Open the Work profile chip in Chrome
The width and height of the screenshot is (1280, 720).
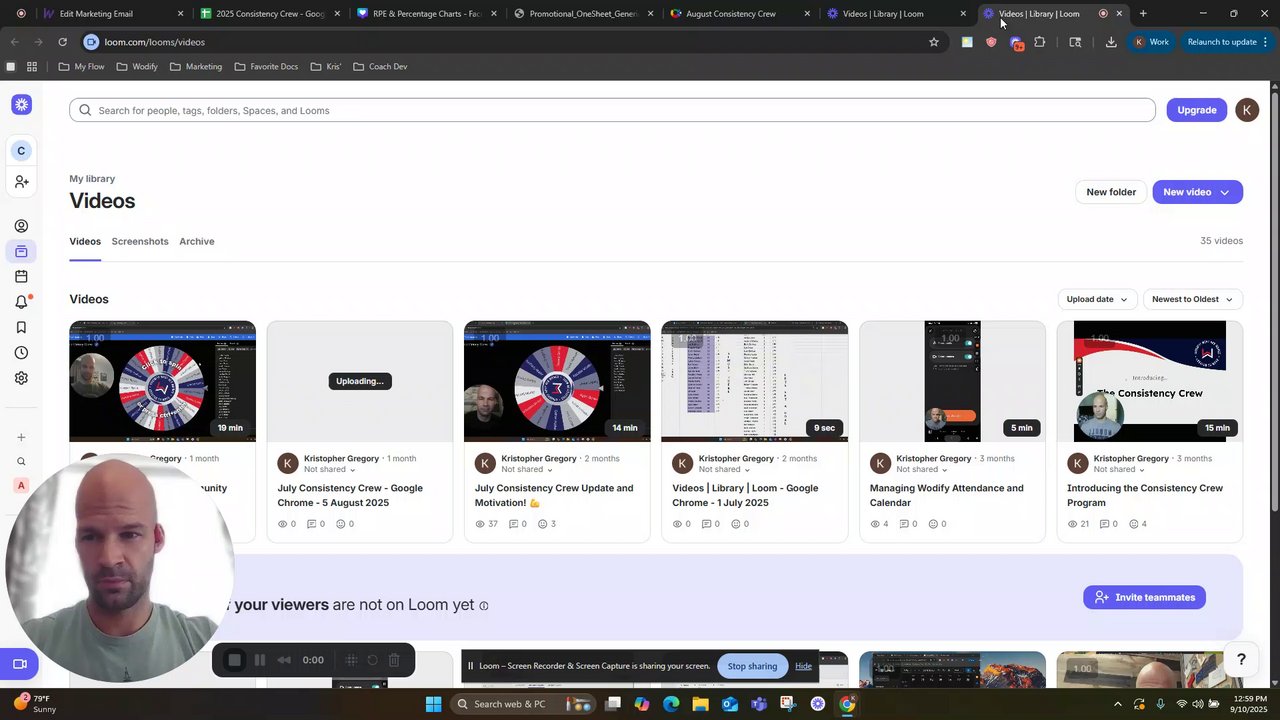pos(1152,42)
